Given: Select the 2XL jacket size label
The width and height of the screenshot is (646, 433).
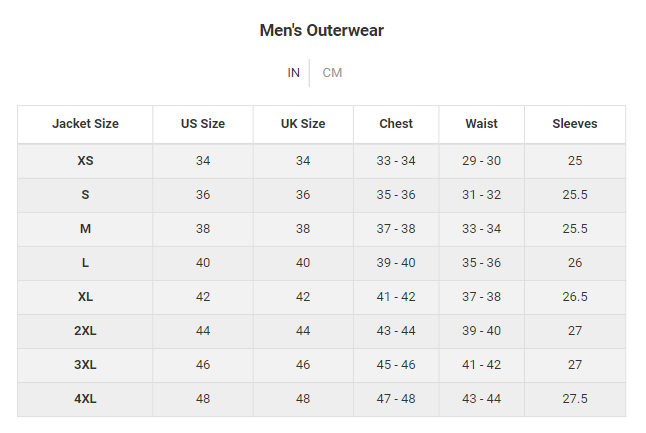Looking at the screenshot, I should pyautogui.click(x=85, y=331).
